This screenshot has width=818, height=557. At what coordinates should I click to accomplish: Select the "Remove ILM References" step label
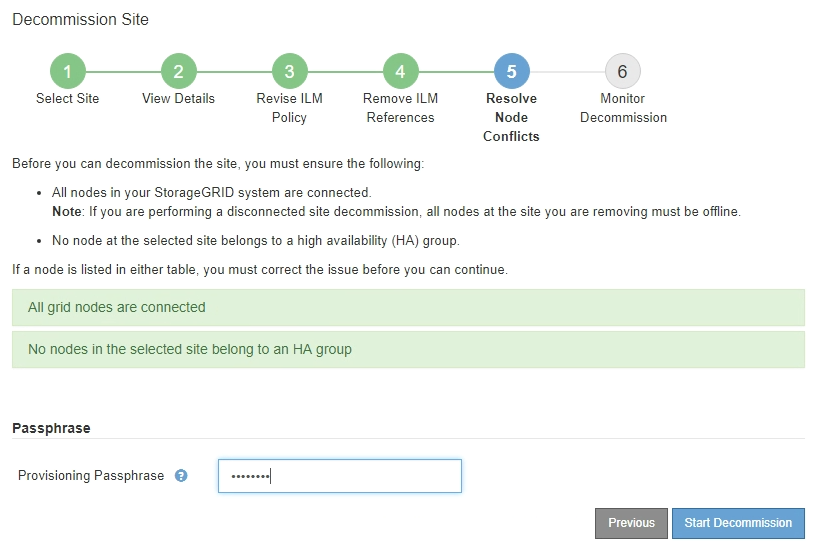pos(401,108)
